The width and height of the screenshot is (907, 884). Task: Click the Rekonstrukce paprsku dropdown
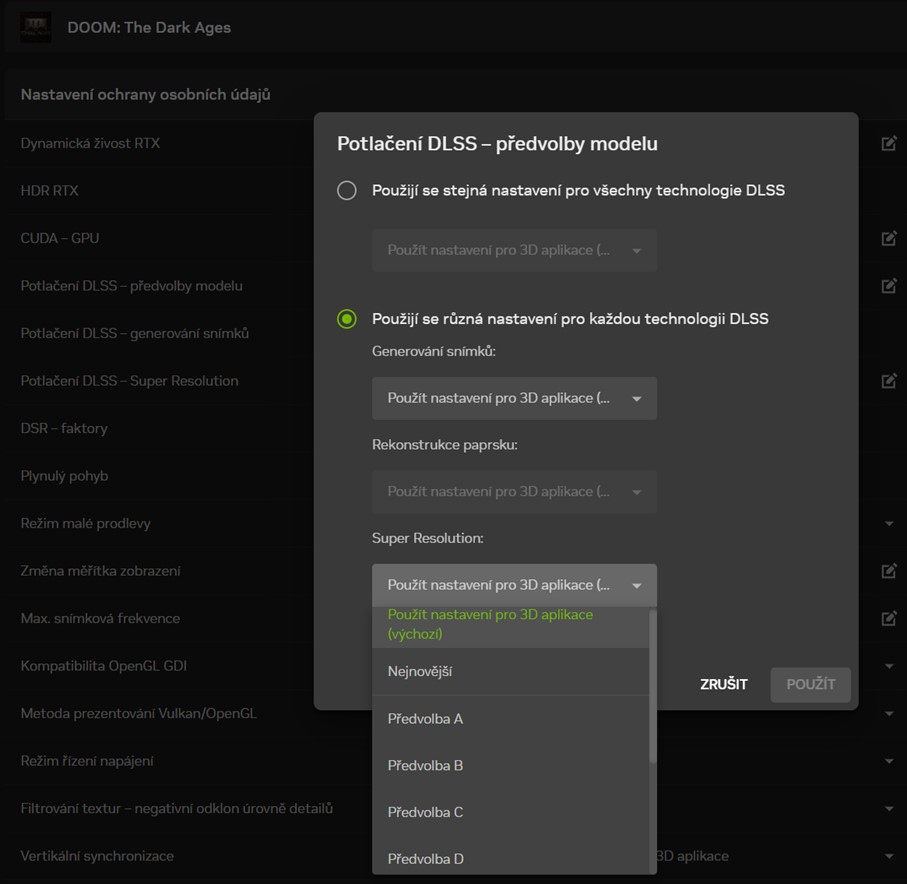click(514, 492)
